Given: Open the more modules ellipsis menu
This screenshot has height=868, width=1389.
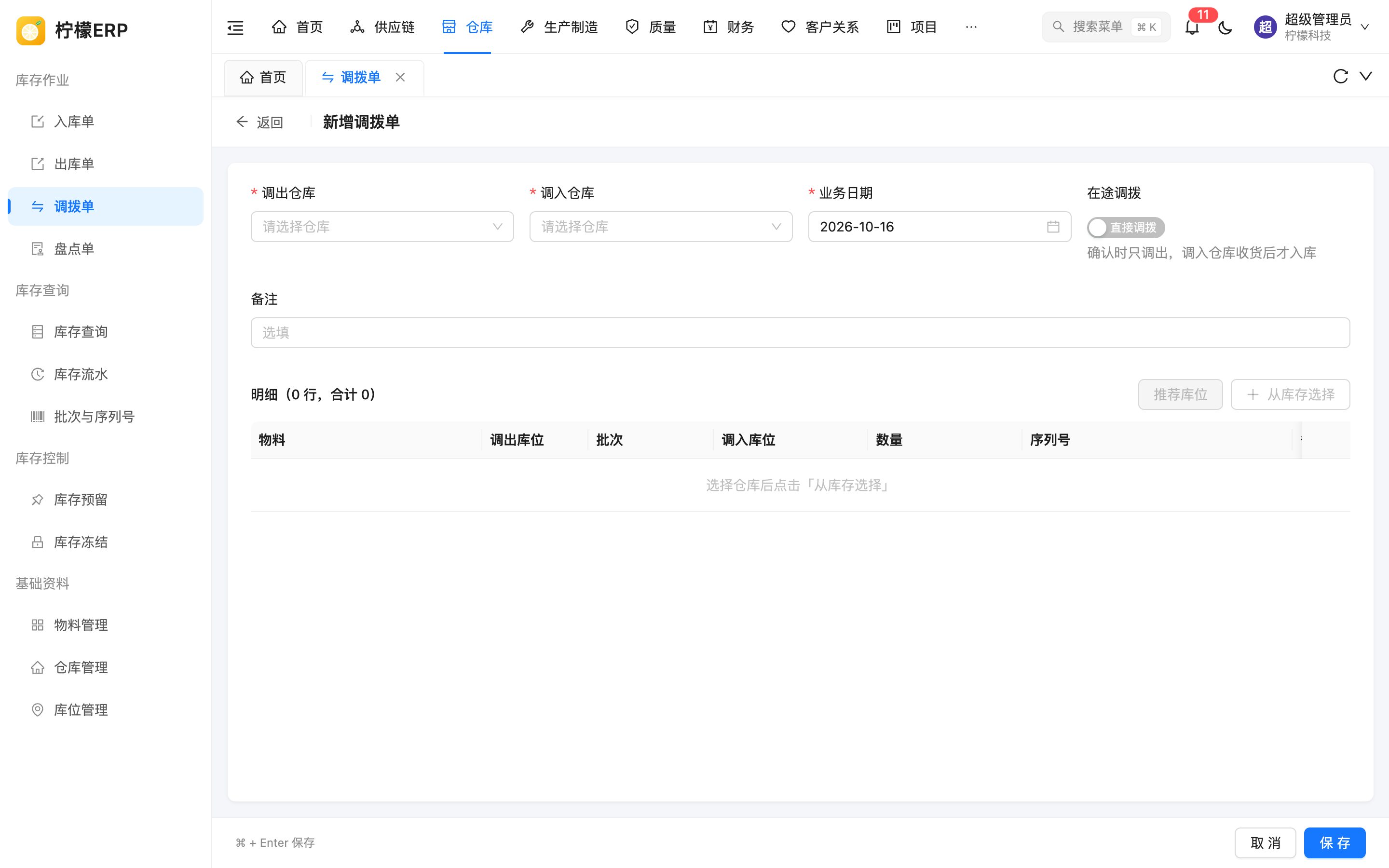Looking at the screenshot, I should 971,27.
